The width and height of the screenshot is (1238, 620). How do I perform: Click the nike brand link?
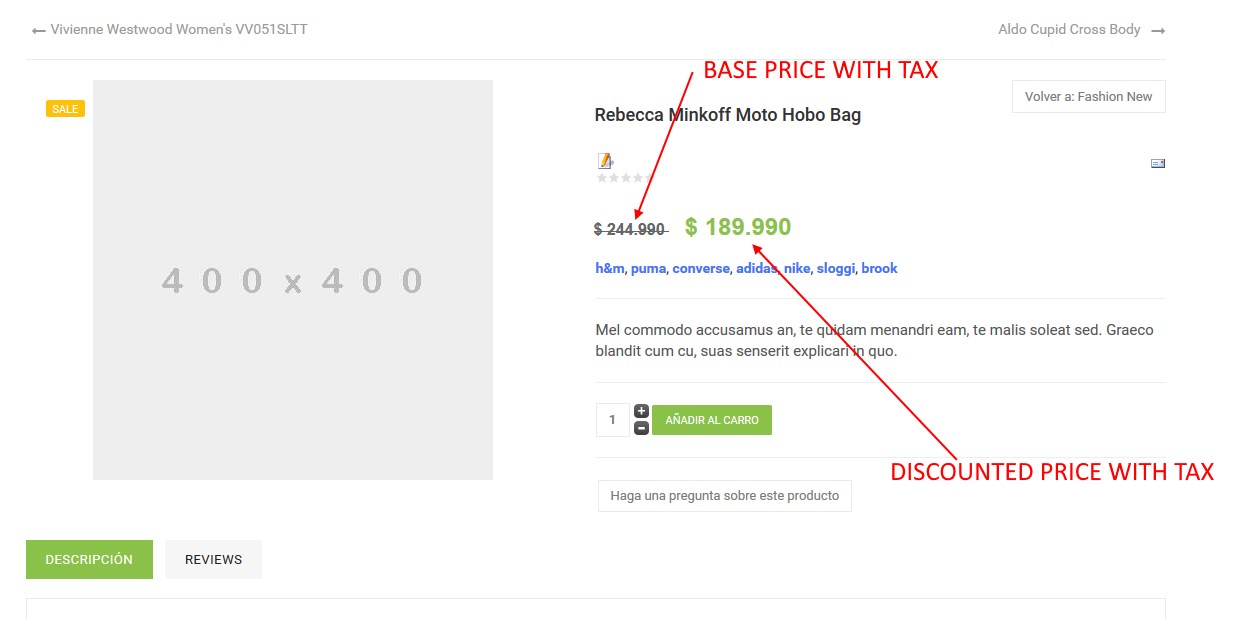[x=796, y=268]
